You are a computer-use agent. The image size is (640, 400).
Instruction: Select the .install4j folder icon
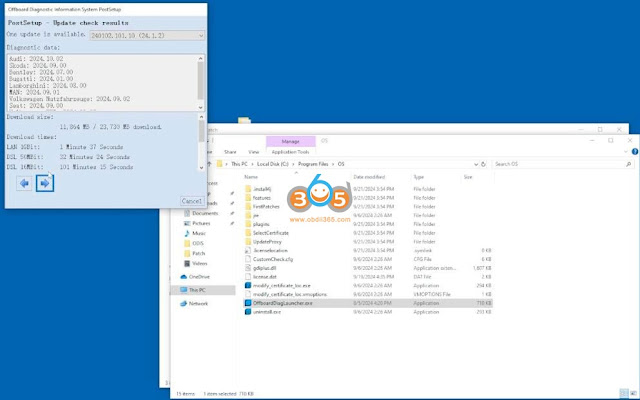click(x=248, y=189)
